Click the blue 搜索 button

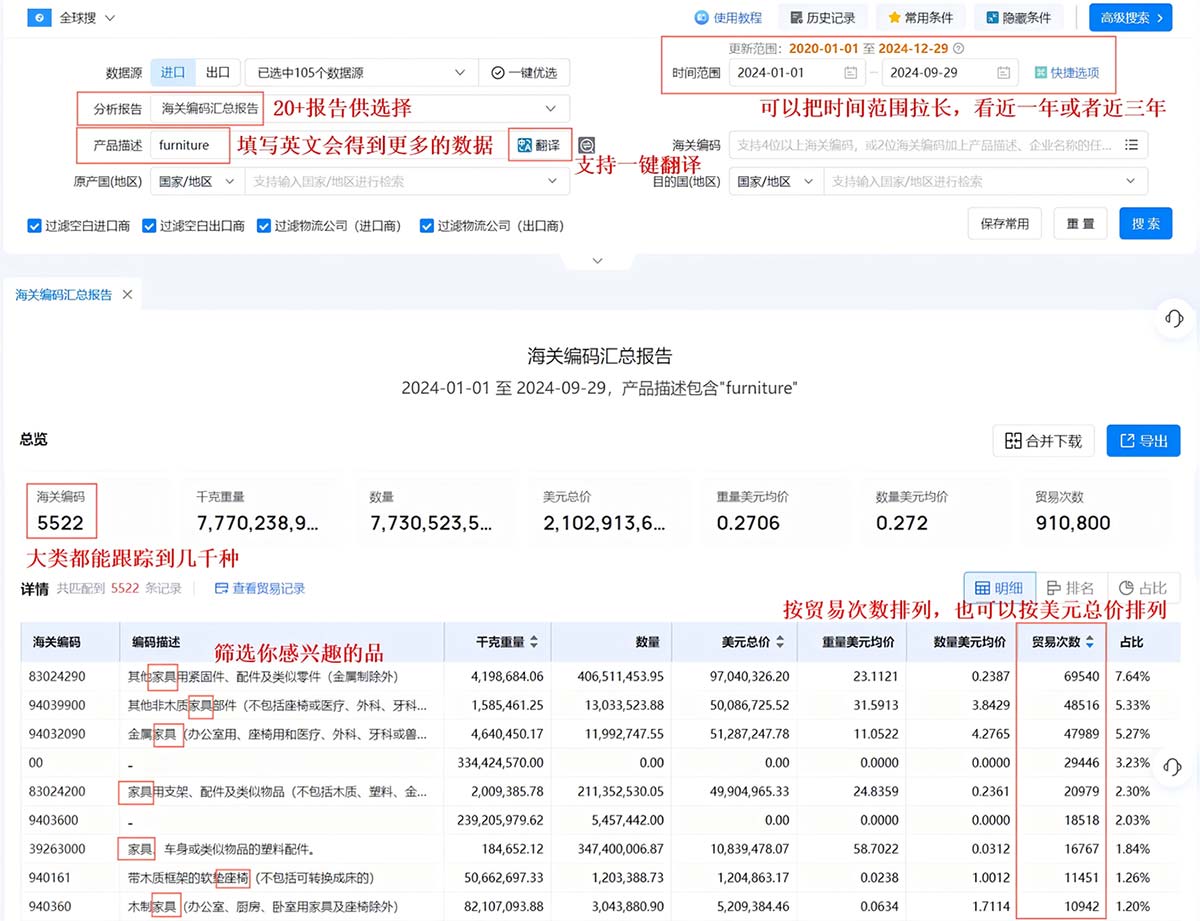1146,224
